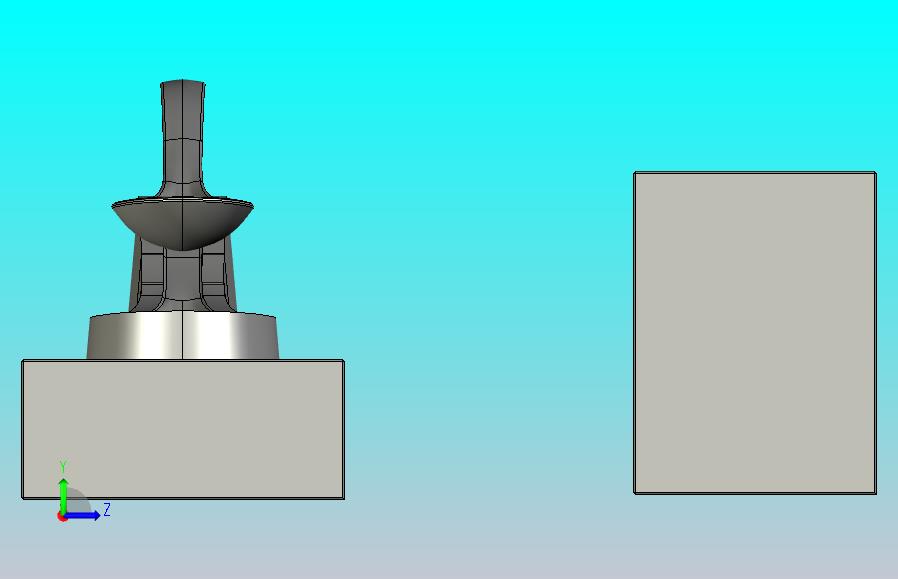
Task: Select the standalone rectangular block on the right
Action: pyautogui.click(x=755, y=333)
